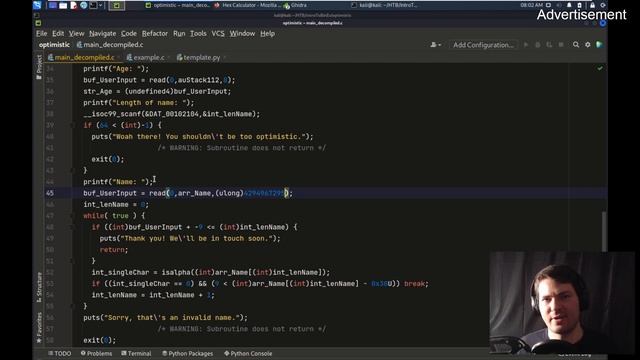
Task: Click the Debug bug icon
Action: pos(538,45)
